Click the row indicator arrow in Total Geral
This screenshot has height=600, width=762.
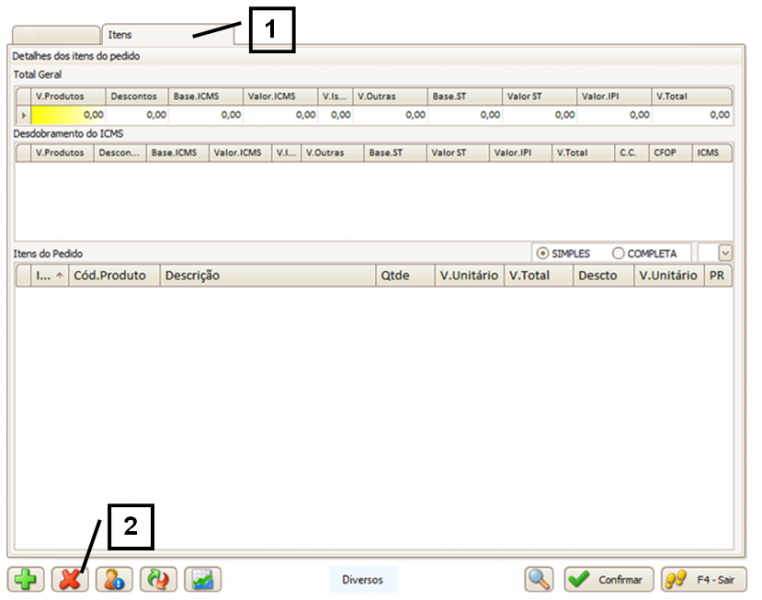(24, 116)
